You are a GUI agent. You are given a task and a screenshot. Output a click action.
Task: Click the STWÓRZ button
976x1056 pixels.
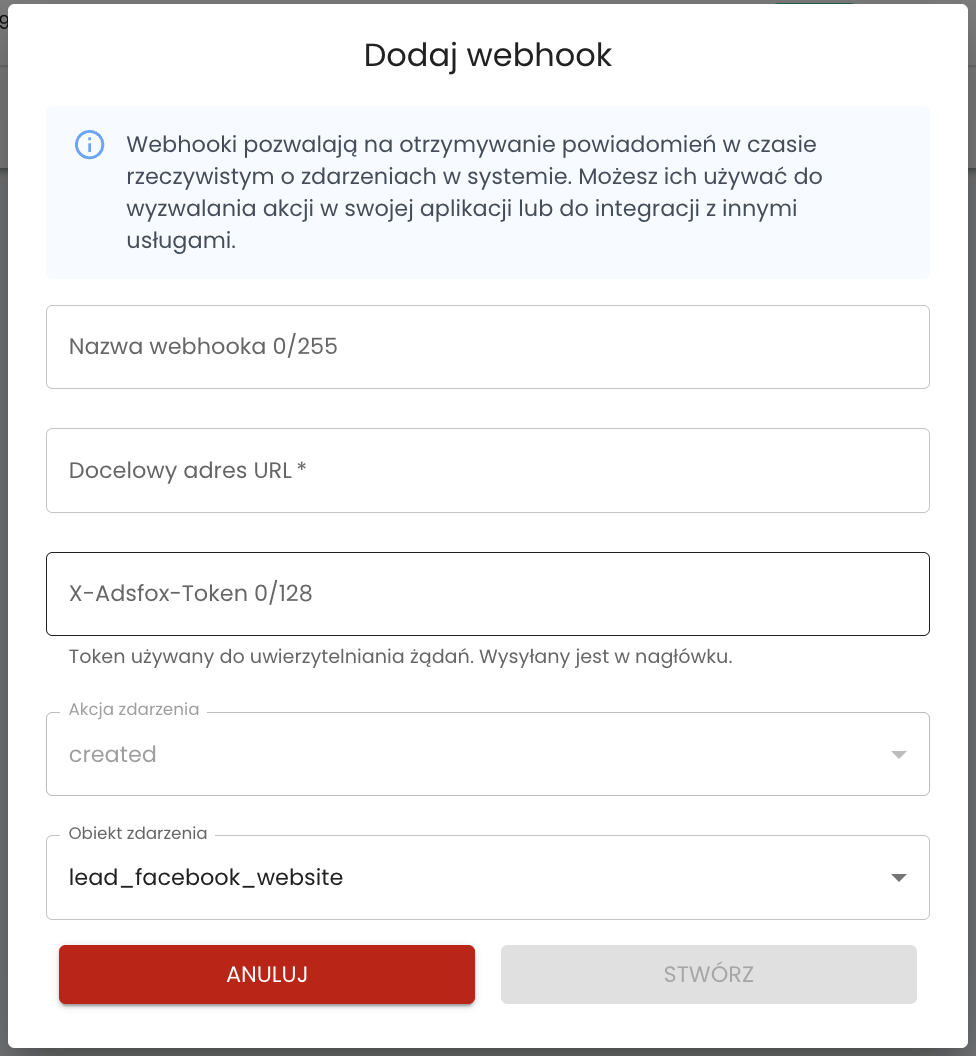[708, 974]
